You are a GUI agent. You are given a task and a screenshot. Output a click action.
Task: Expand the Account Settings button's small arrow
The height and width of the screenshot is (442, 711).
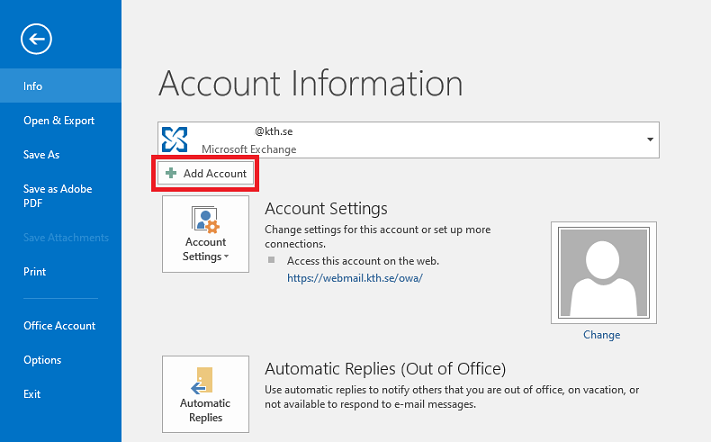[227, 257]
